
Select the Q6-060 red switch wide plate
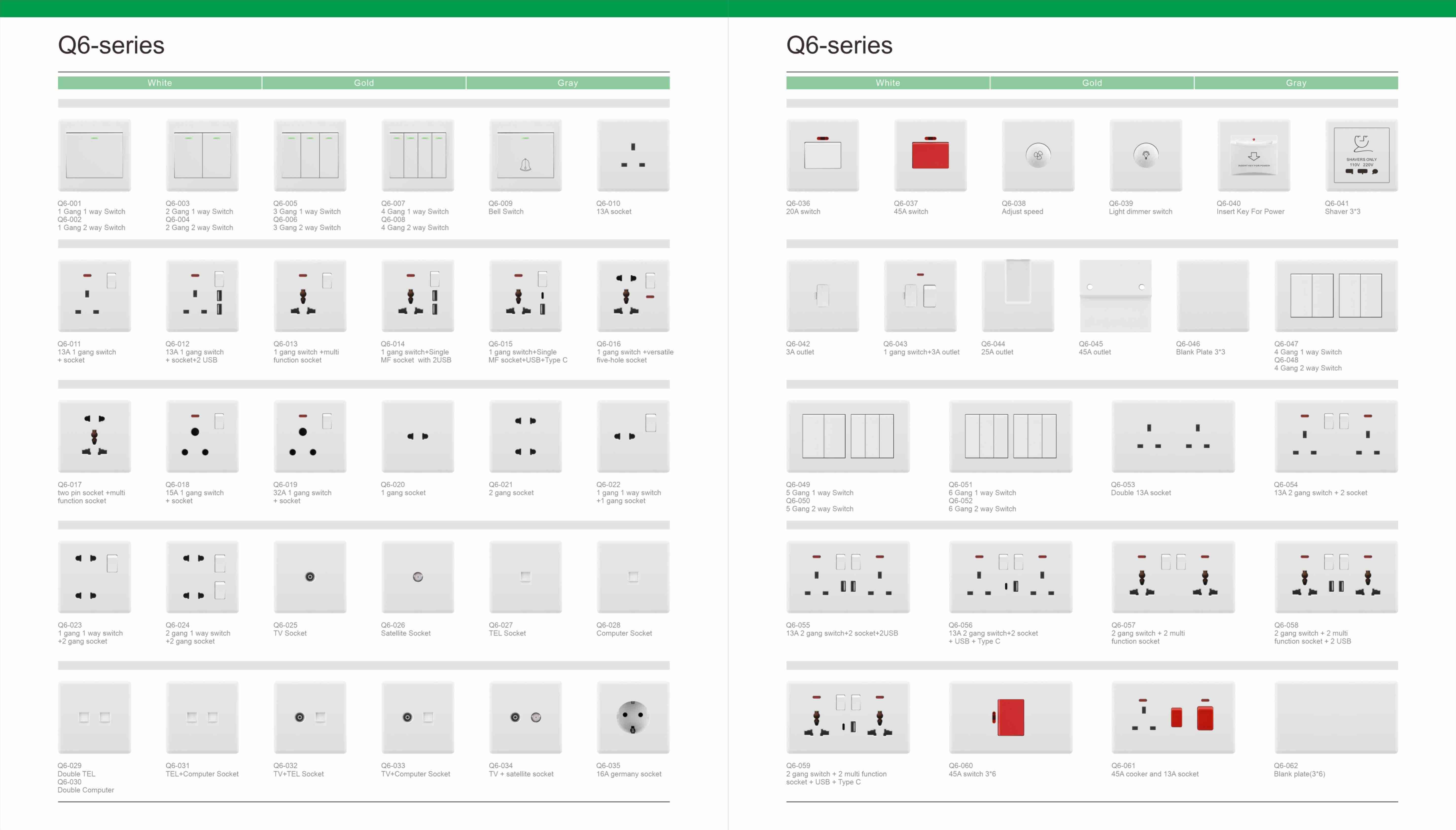(x=1010, y=718)
